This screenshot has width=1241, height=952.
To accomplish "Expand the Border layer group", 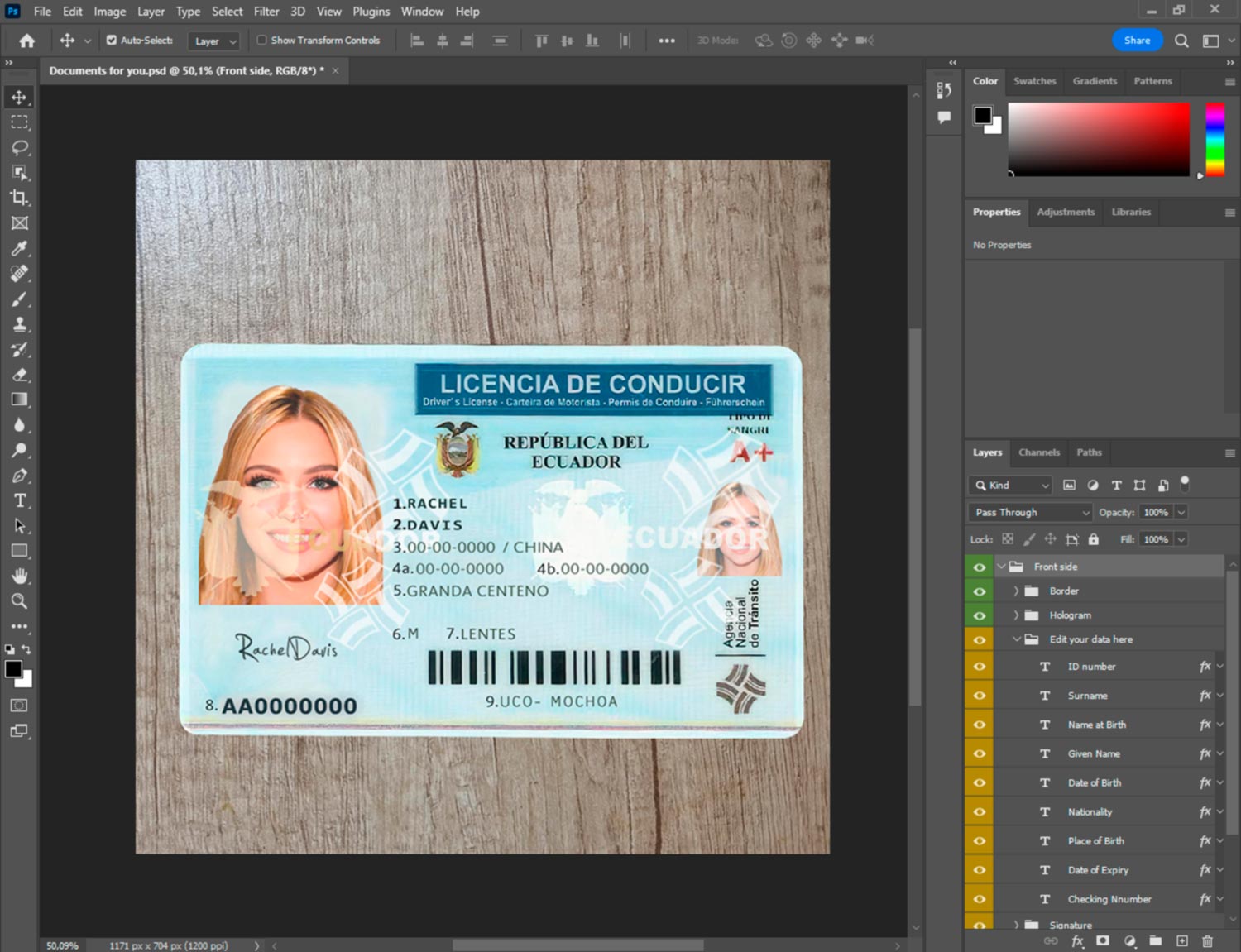I will pyautogui.click(x=1016, y=591).
